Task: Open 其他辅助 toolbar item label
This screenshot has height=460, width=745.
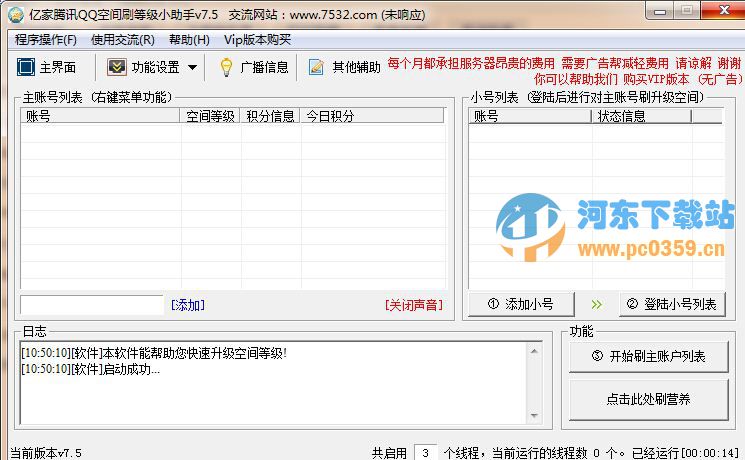Action: 356,67
